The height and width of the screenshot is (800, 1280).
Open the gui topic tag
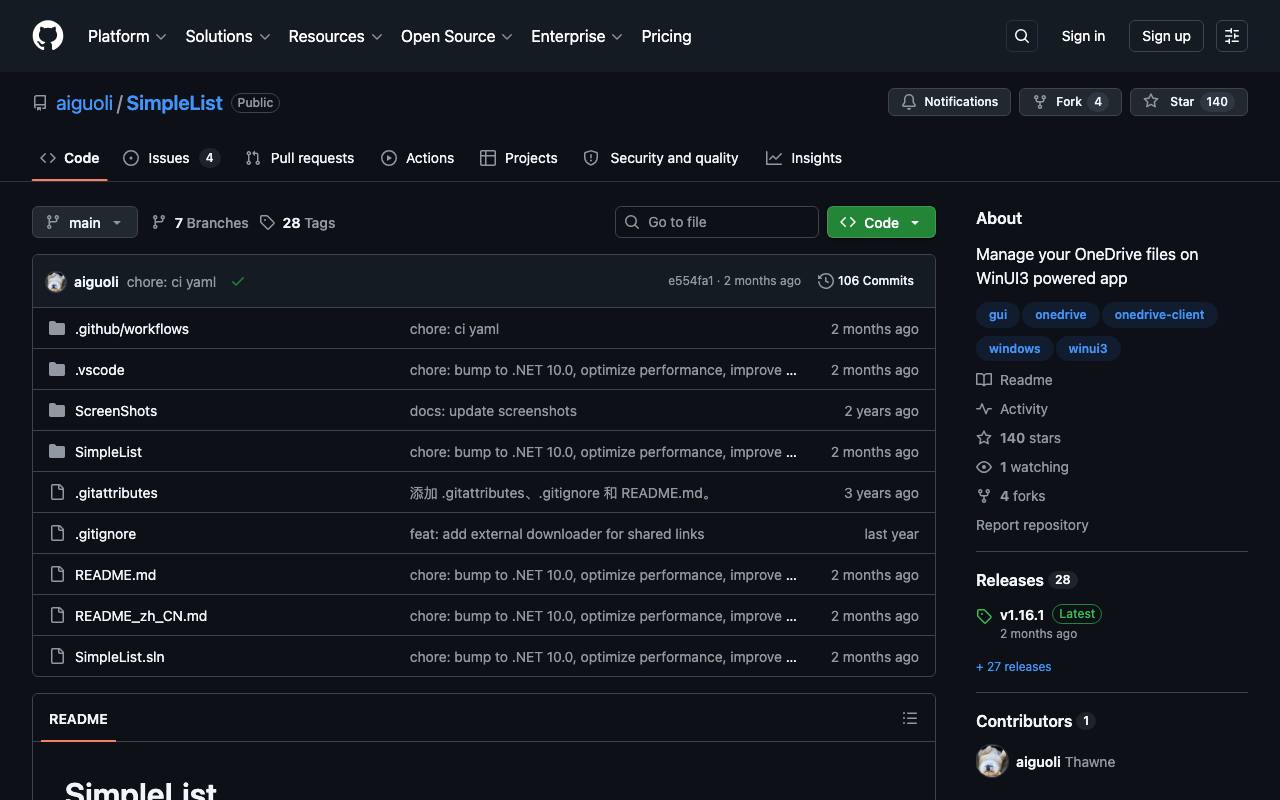998,315
